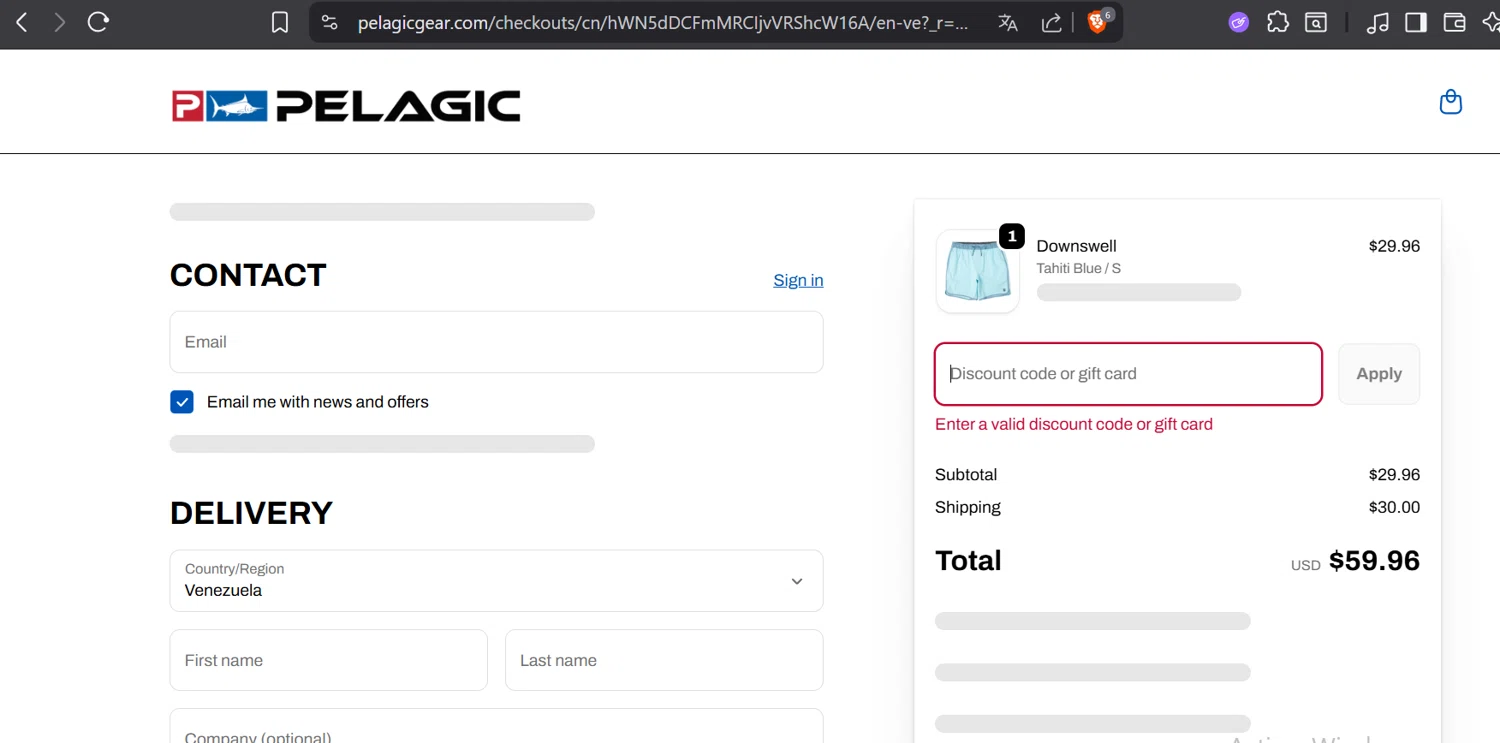Click the Downswell shorts thumbnail

click(x=977, y=271)
